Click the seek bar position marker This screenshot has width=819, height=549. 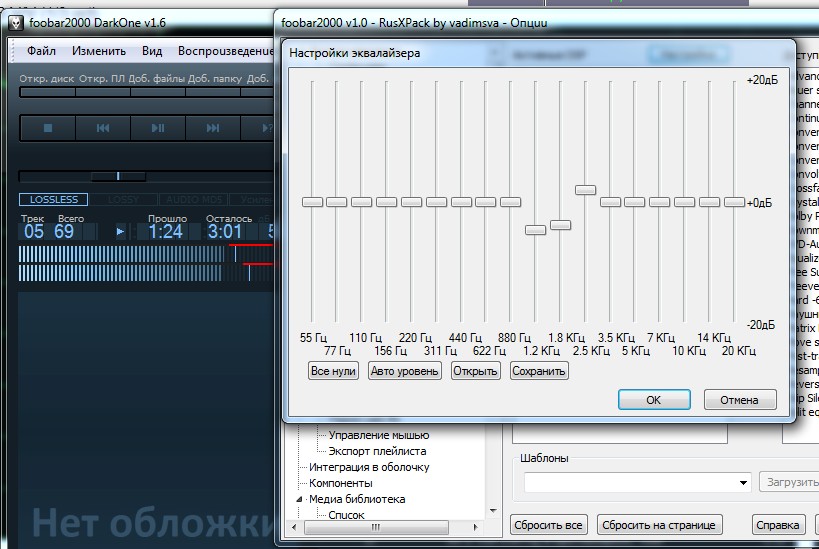point(118,176)
